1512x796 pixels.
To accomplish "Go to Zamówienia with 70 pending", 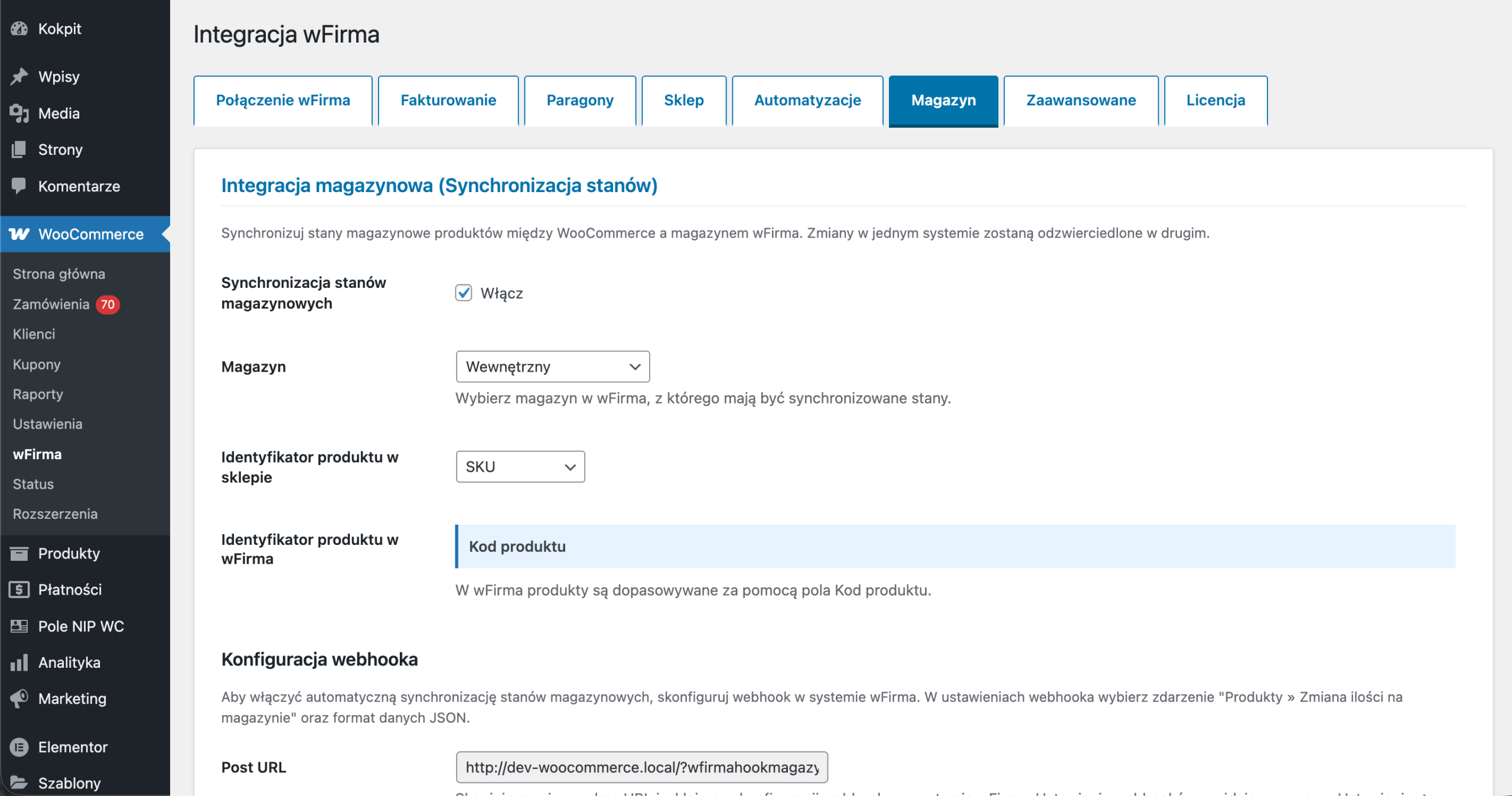I will click(x=51, y=304).
